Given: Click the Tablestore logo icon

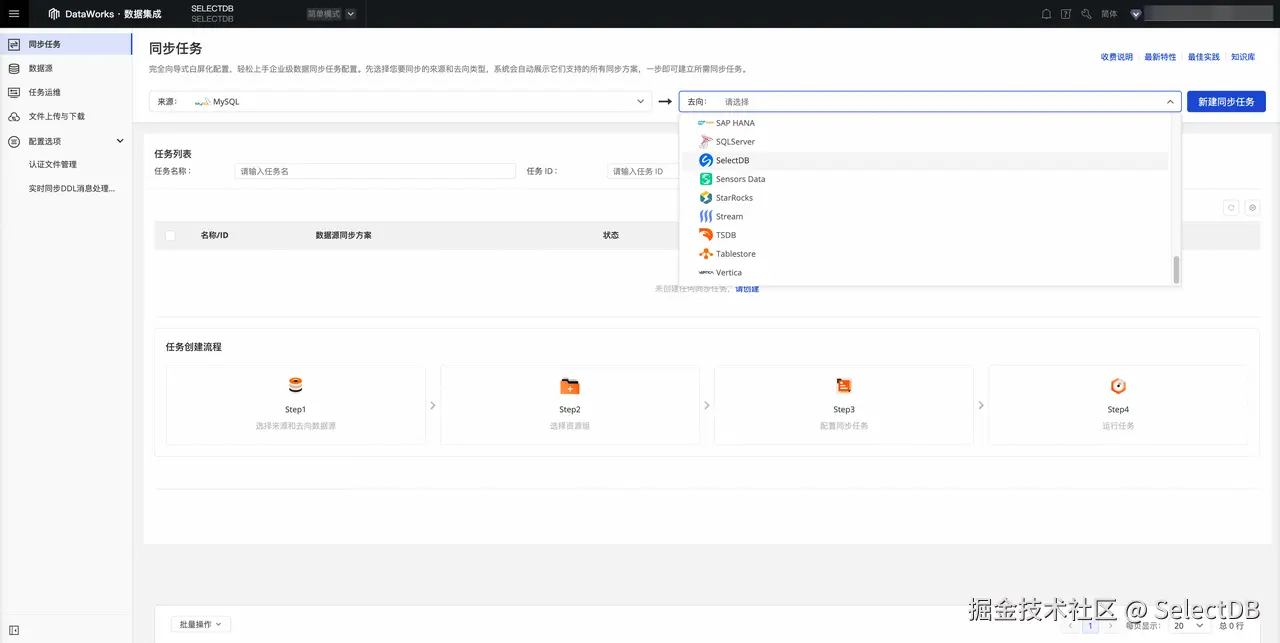Looking at the screenshot, I should tap(706, 254).
